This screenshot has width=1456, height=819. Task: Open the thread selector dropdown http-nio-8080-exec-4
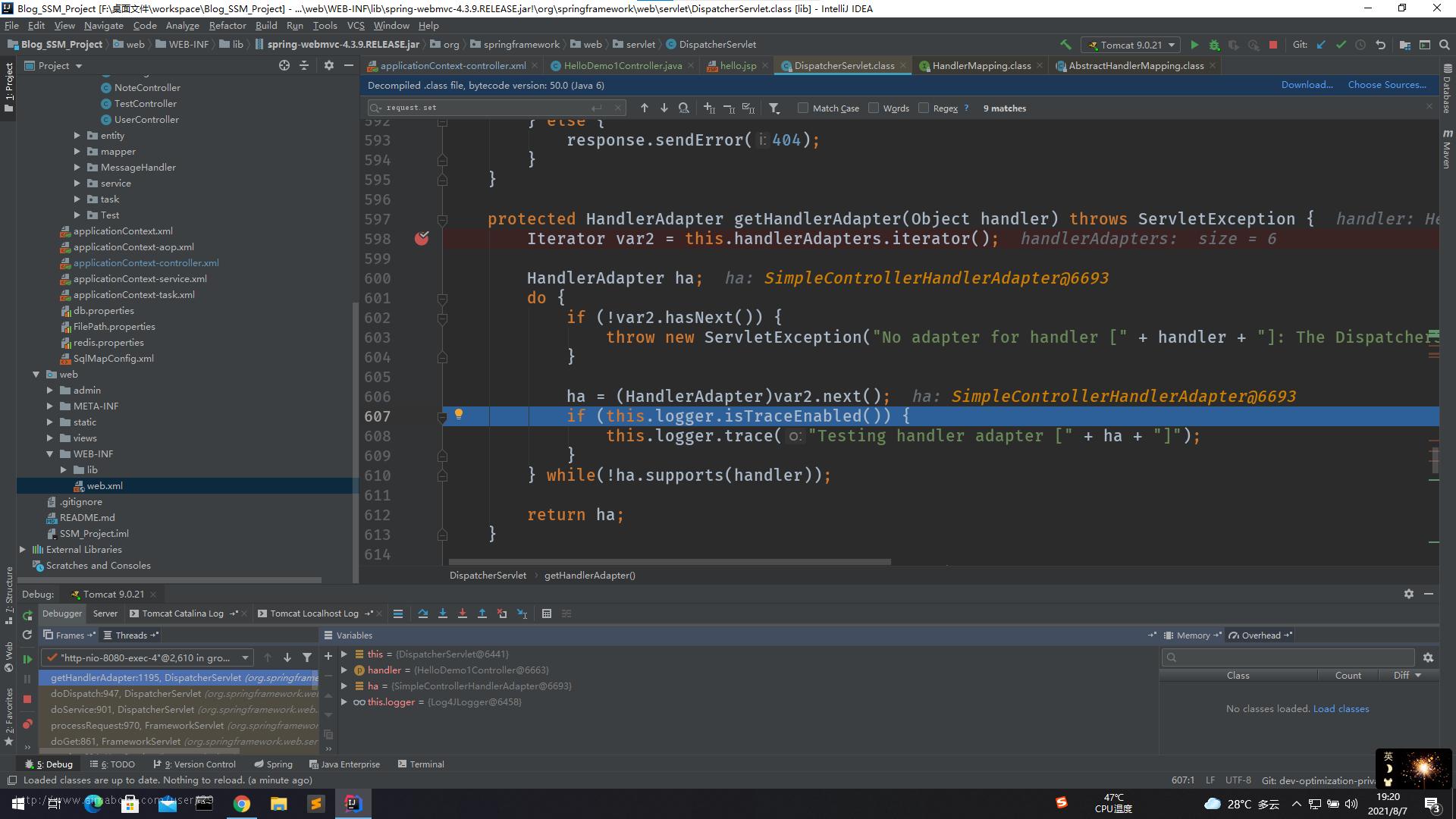point(148,657)
